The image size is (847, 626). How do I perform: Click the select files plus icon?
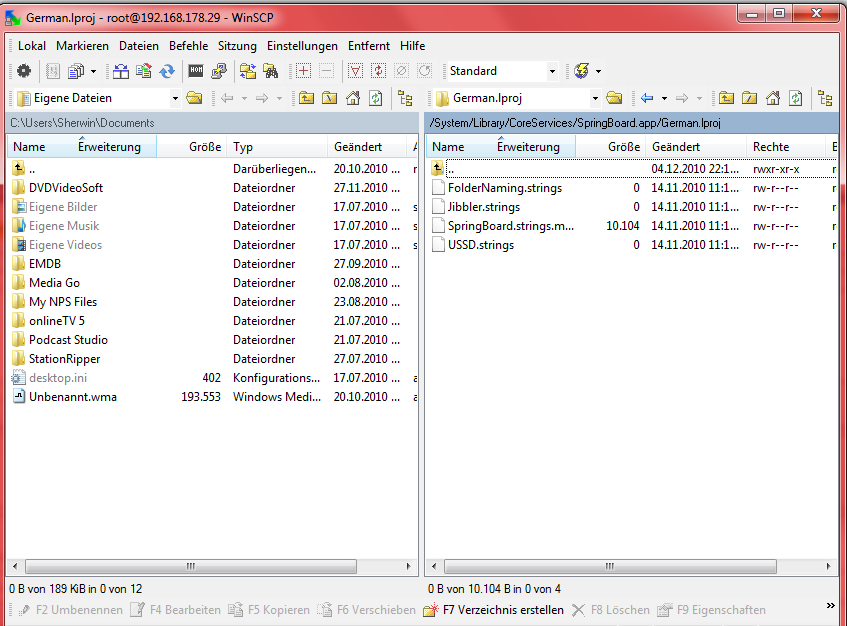pos(304,71)
